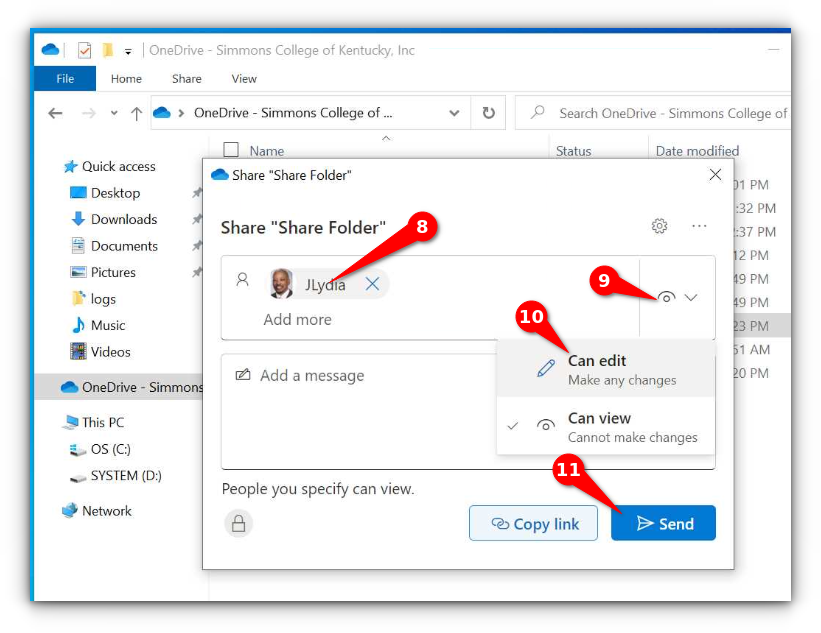Click the New folder quick-access icon
The width and height of the screenshot is (821, 633).
pos(108,50)
